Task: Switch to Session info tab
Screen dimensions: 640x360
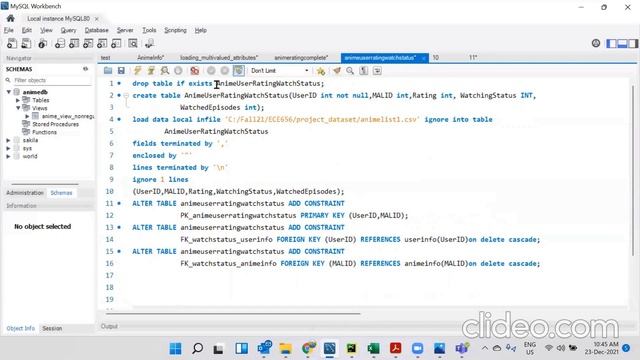Action: click(52, 328)
